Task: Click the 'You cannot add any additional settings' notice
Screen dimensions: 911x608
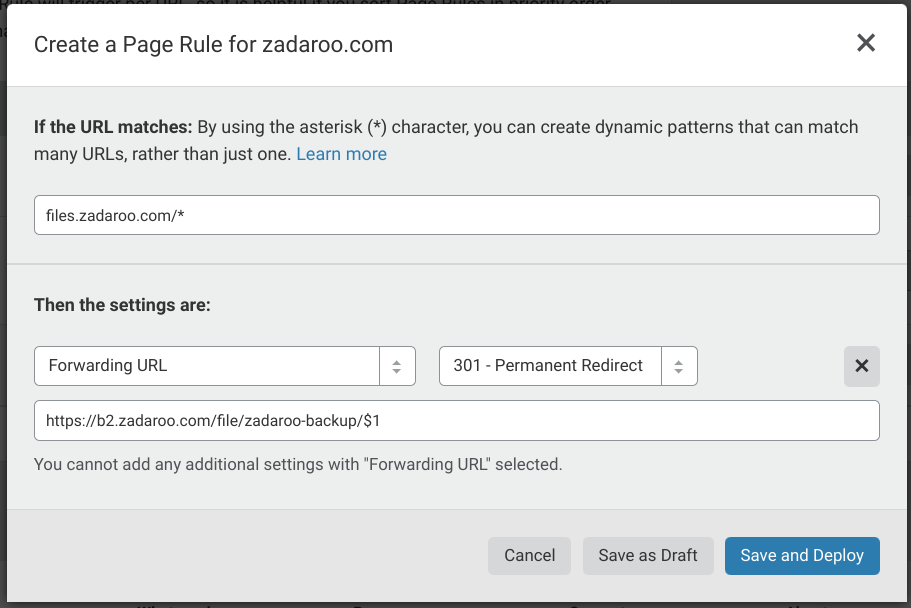Action: pyautogui.click(x=298, y=464)
